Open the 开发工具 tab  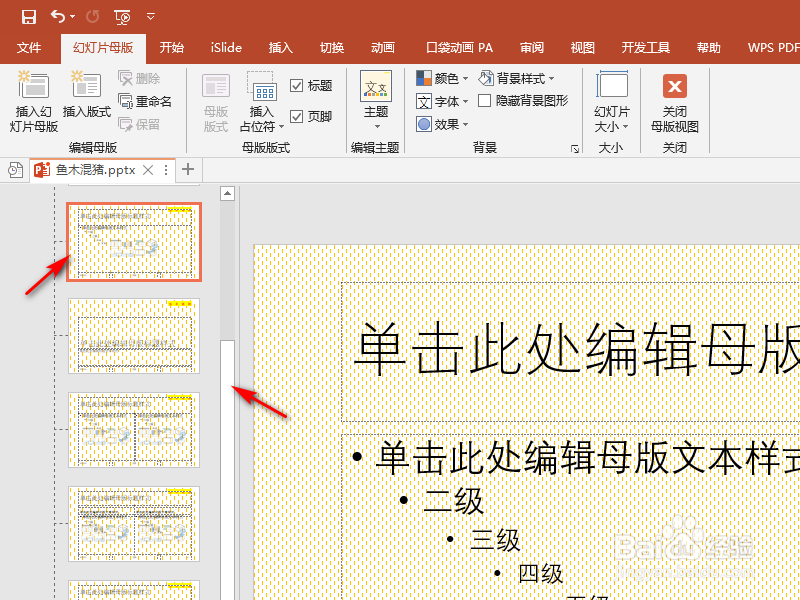(x=645, y=48)
